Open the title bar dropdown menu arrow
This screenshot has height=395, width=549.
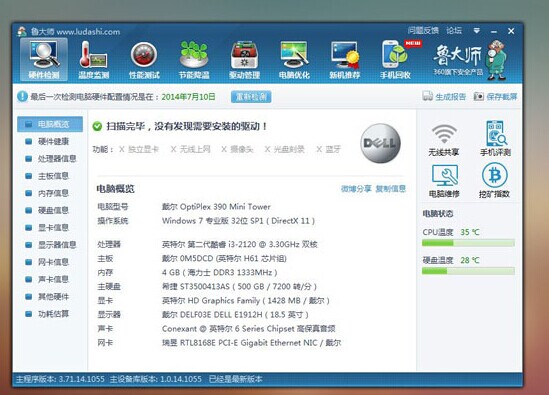476,31
